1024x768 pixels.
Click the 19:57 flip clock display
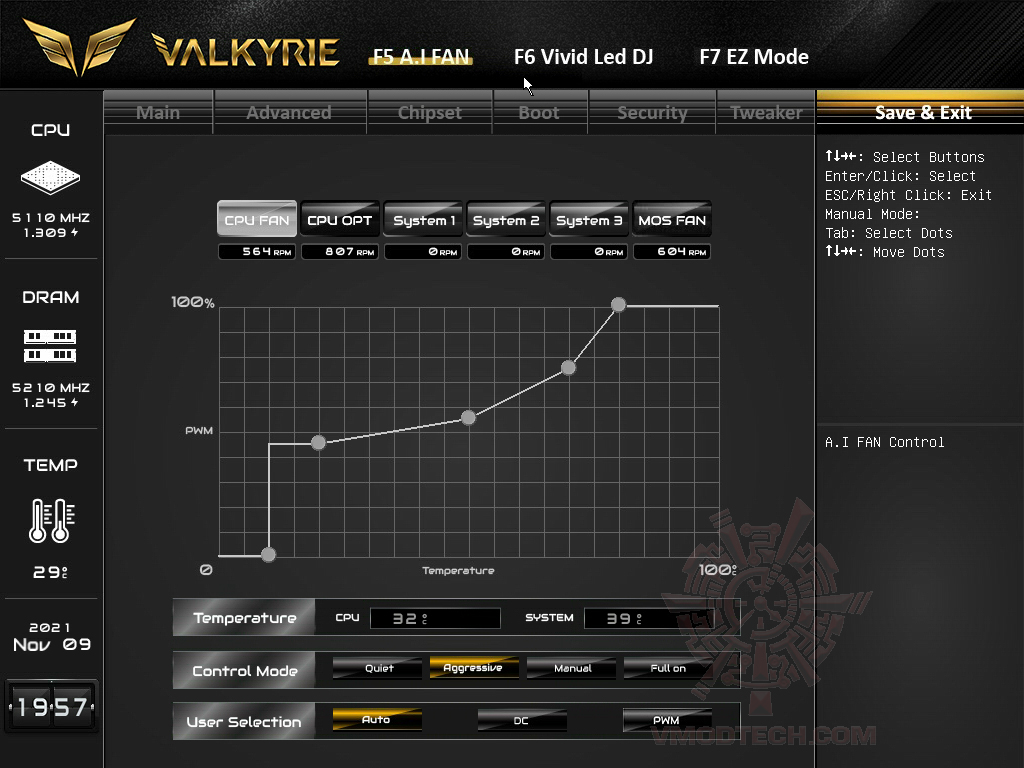[51, 707]
